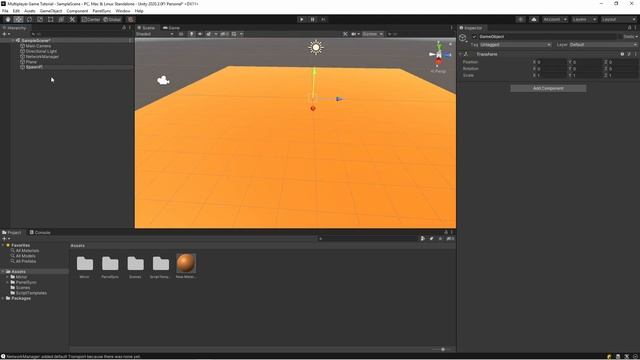Image resolution: width=640 pixels, height=360 pixels.
Task: Toggle the Center pivot mode button
Action: pos(91,19)
